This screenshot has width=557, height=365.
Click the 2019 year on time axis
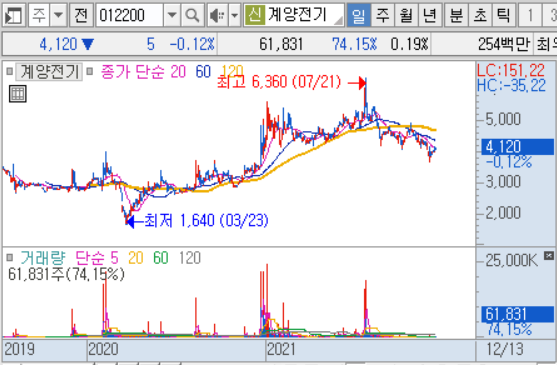click(x=20, y=349)
